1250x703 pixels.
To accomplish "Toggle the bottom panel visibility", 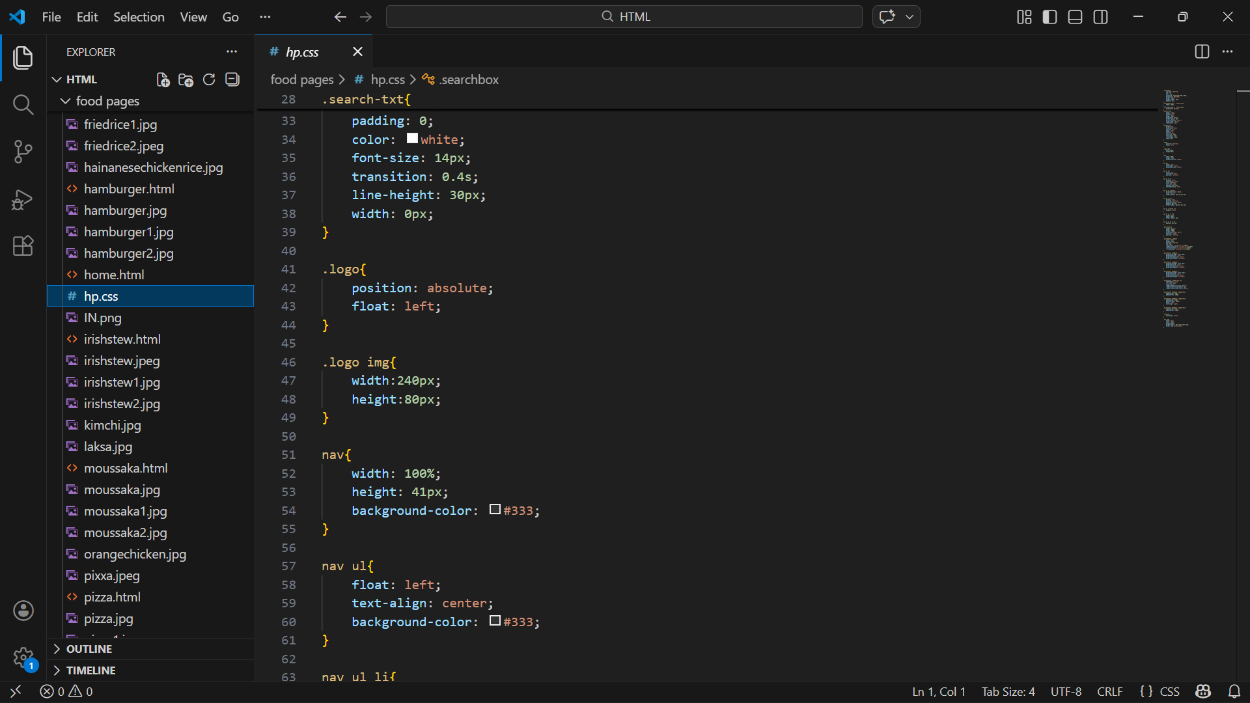I will (x=1075, y=17).
